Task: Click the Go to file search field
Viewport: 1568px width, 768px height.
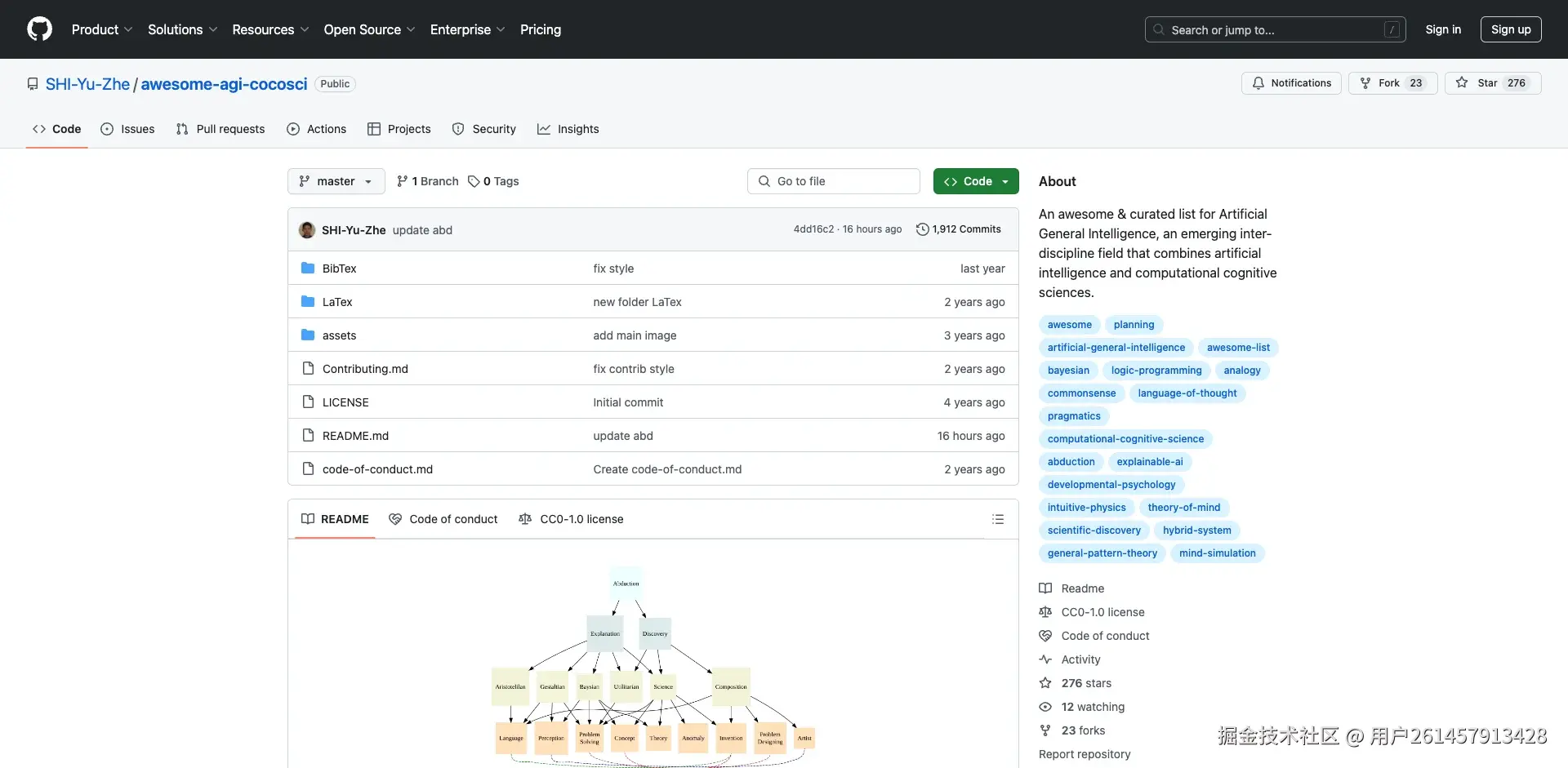Action: [x=833, y=181]
